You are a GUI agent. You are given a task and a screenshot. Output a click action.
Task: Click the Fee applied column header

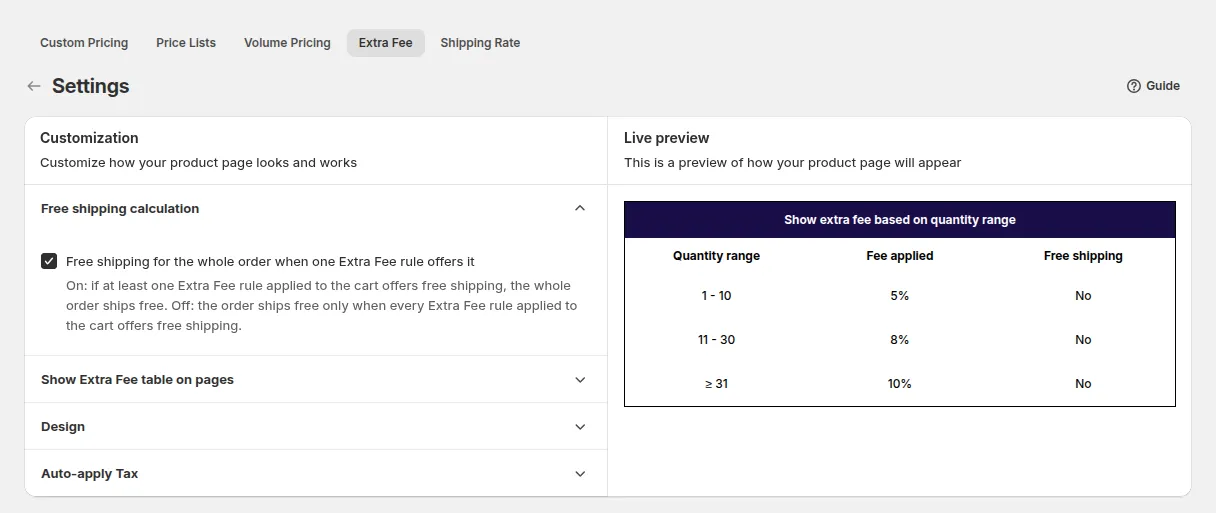point(900,256)
